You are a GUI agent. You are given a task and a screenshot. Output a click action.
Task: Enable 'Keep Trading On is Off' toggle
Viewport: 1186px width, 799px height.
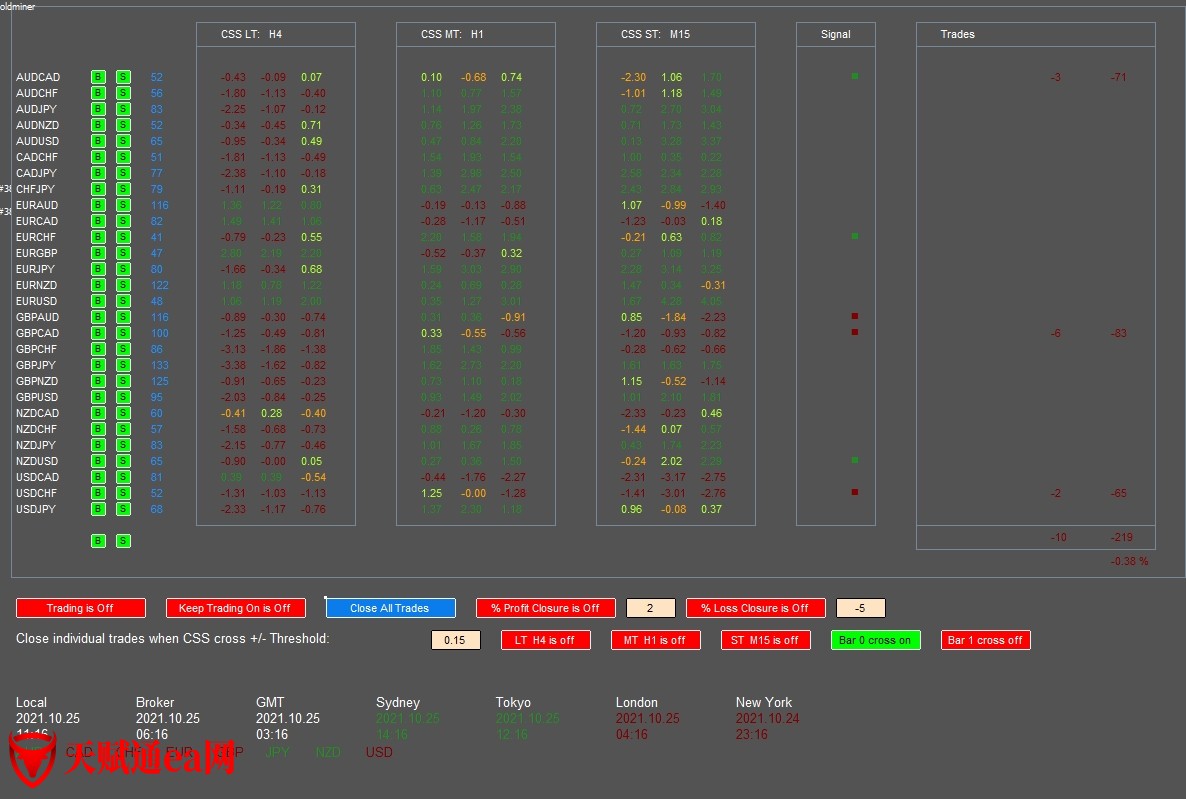(x=235, y=608)
